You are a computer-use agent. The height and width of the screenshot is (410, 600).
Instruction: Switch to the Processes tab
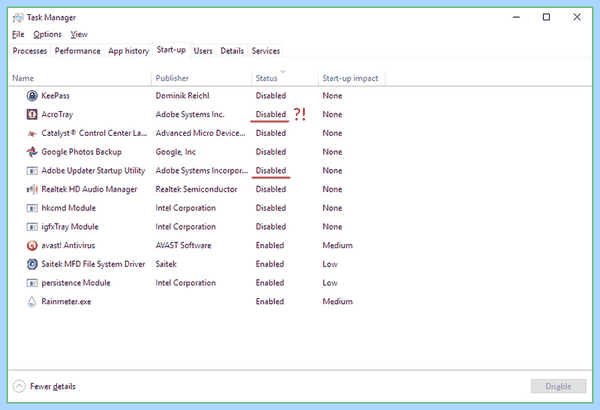pos(30,51)
